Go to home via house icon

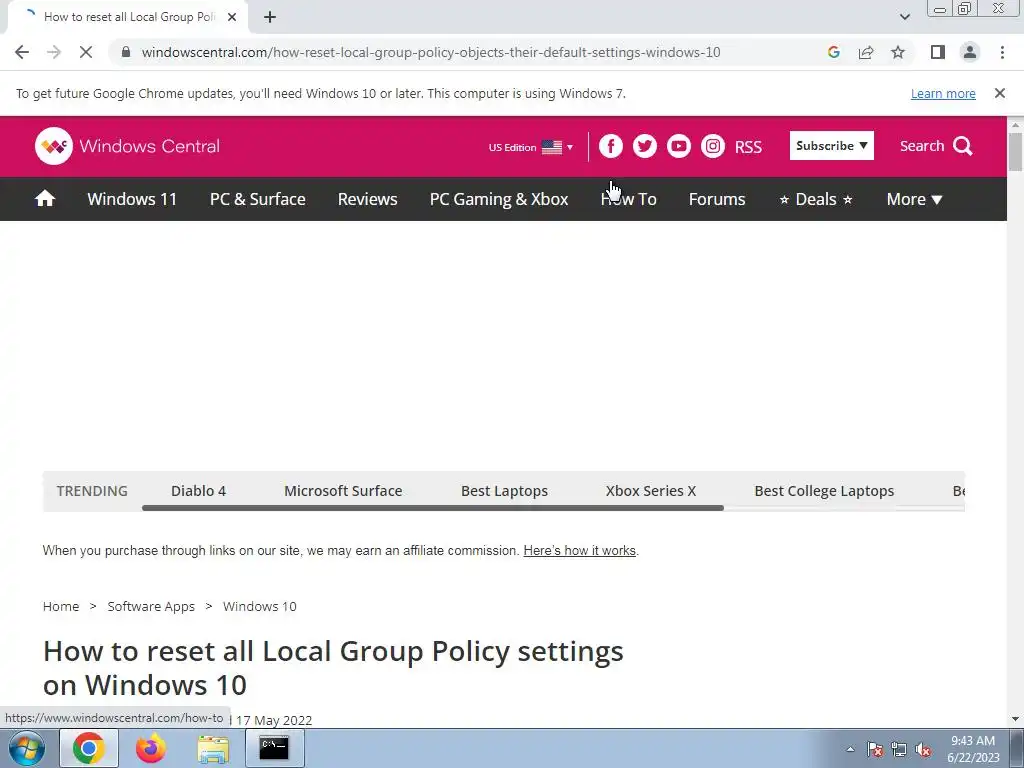(45, 199)
